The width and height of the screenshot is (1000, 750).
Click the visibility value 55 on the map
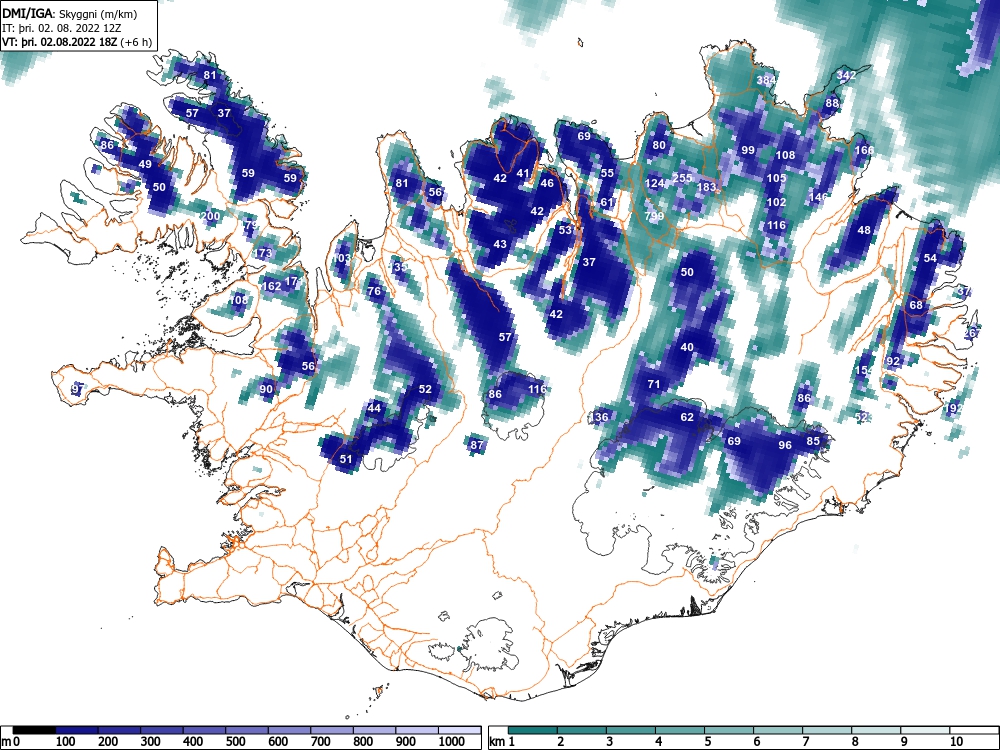click(607, 173)
